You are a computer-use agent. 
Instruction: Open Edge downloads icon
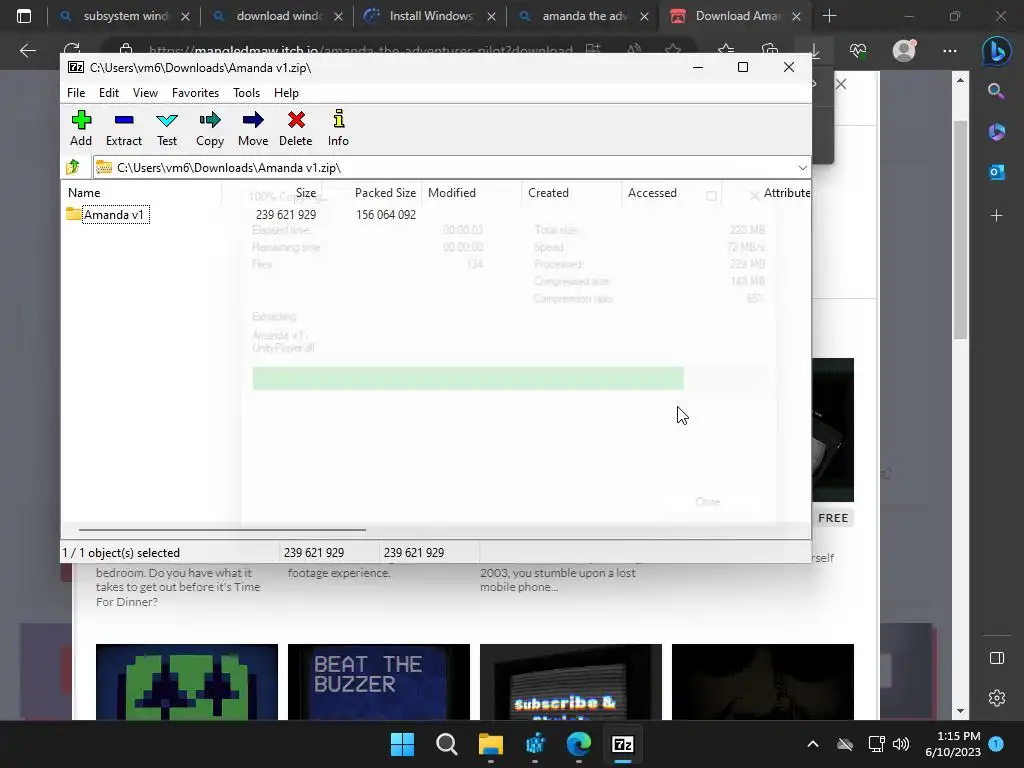point(814,51)
